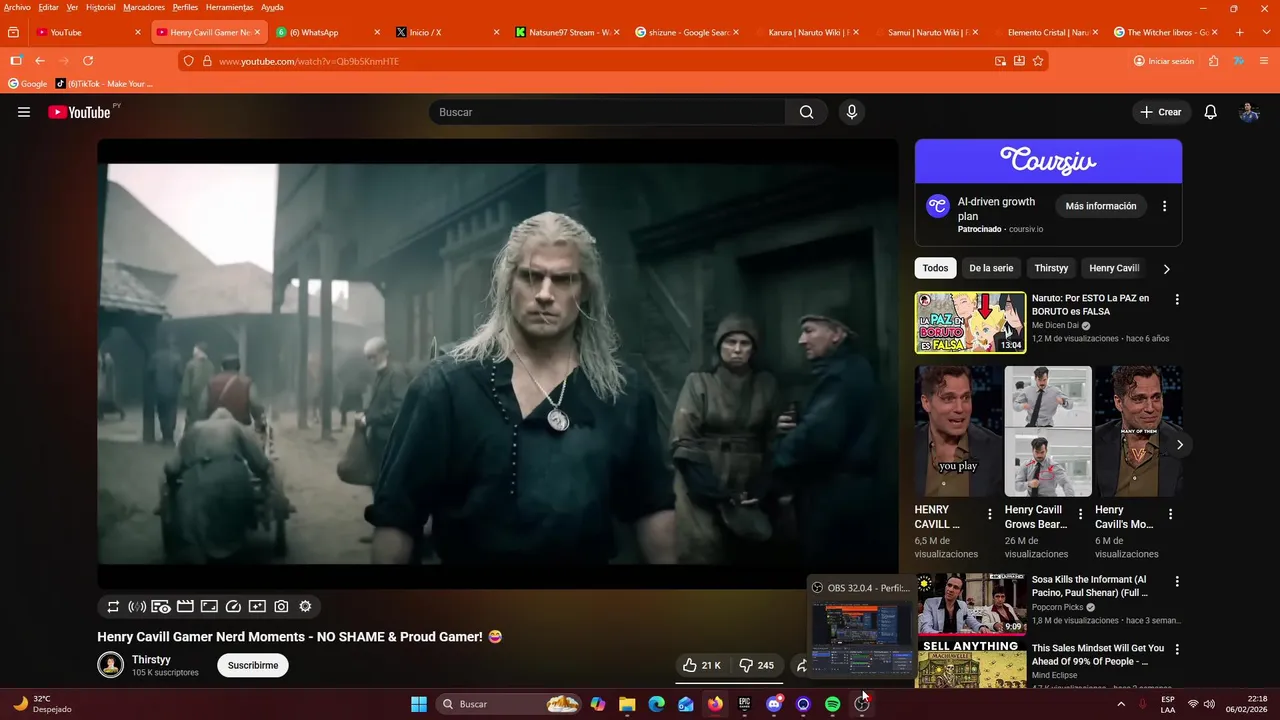
Task: Open options for This Sales Mindset video
Action: point(1177,649)
